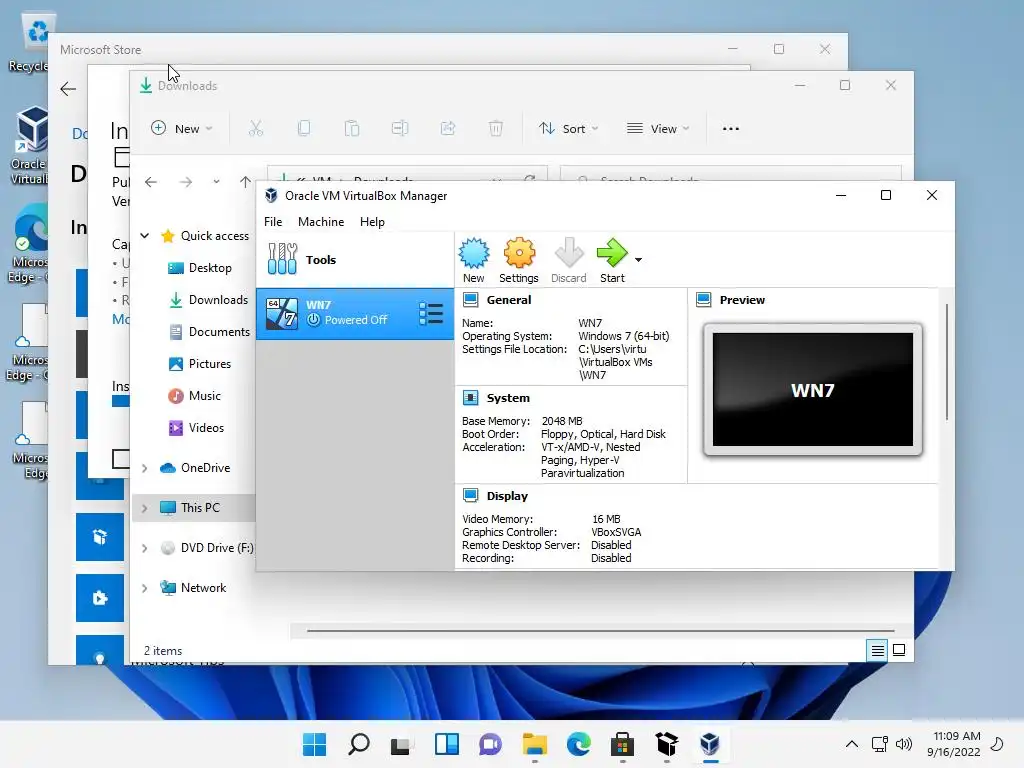This screenshot has width=1024, height=768.
Task: Click the Paste icon in Explorer toolbar
Action: click(x=352, y=129)
